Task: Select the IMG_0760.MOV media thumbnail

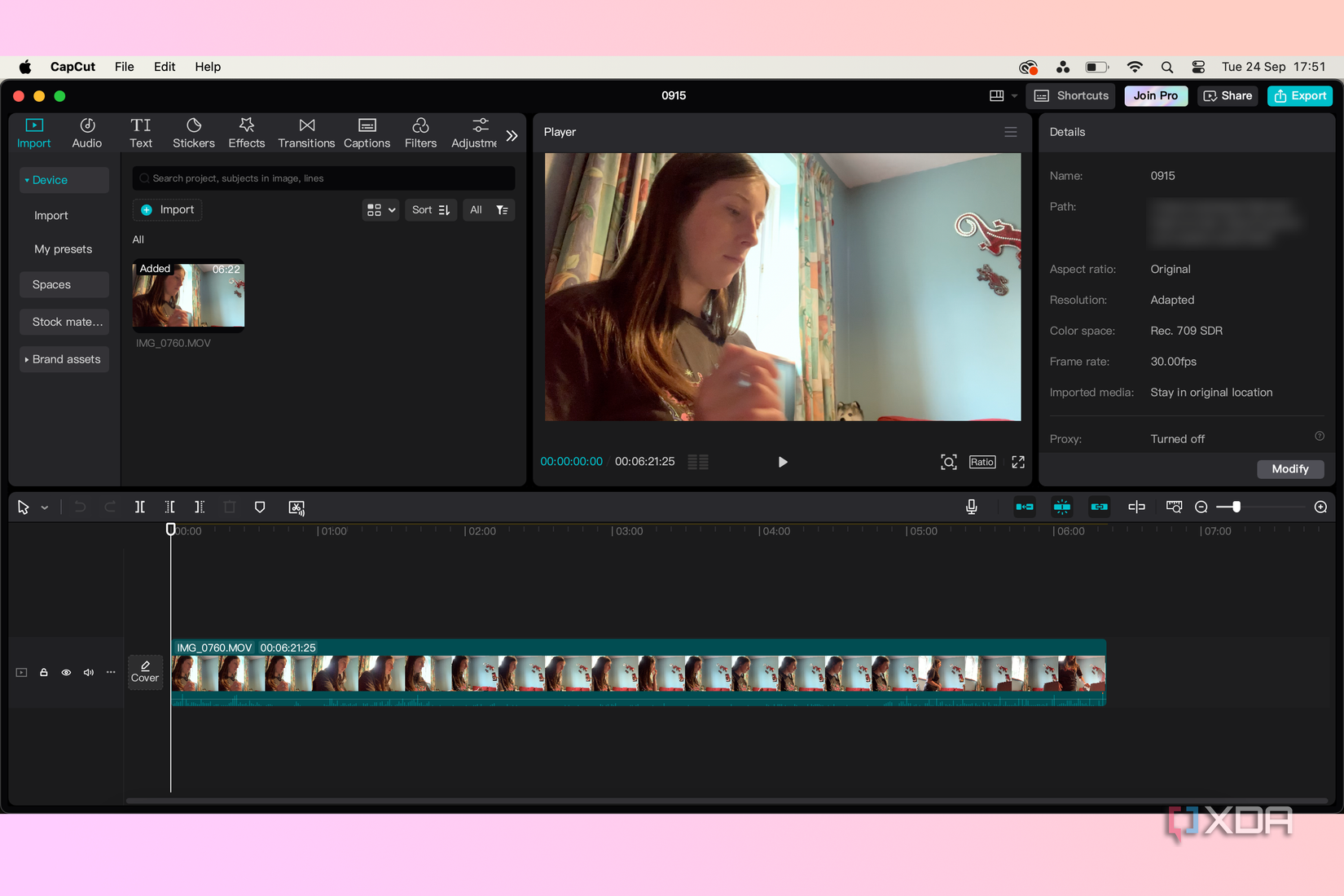Action: 188,296
